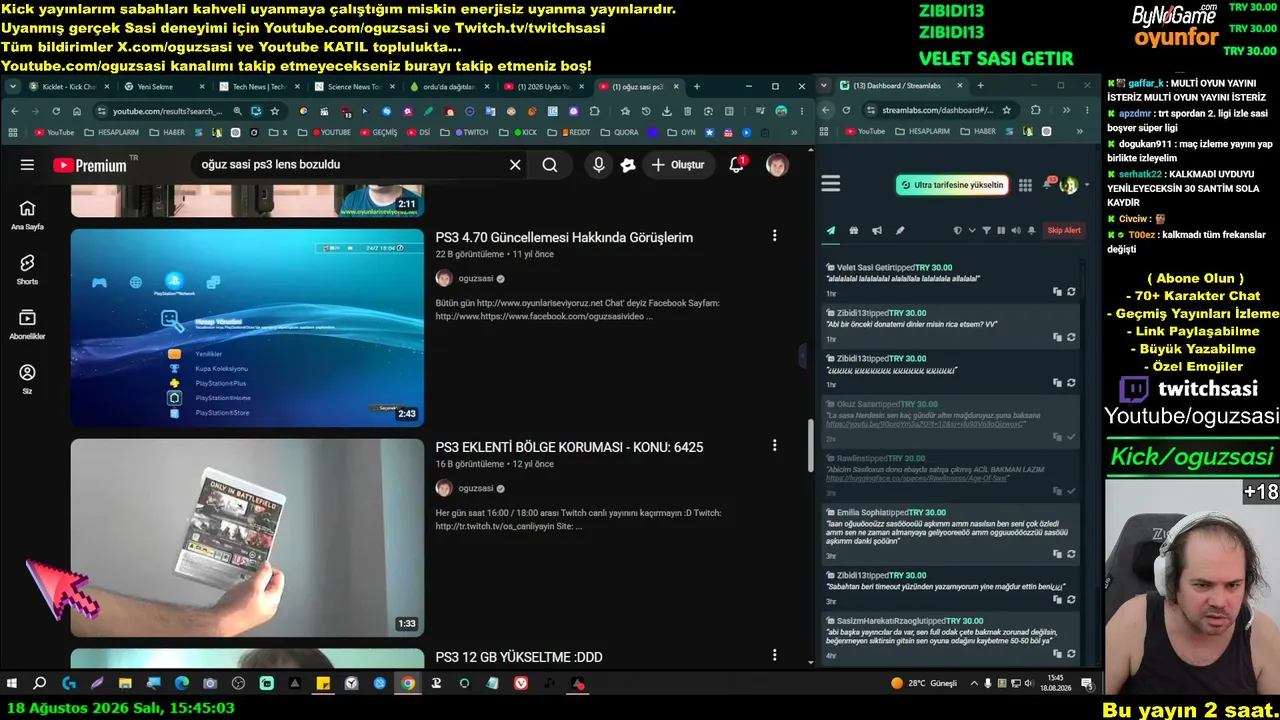Open Streamlabs hamburger menu
The height and width of the screenshot is (720, 1280).
[x=831, y=183]
